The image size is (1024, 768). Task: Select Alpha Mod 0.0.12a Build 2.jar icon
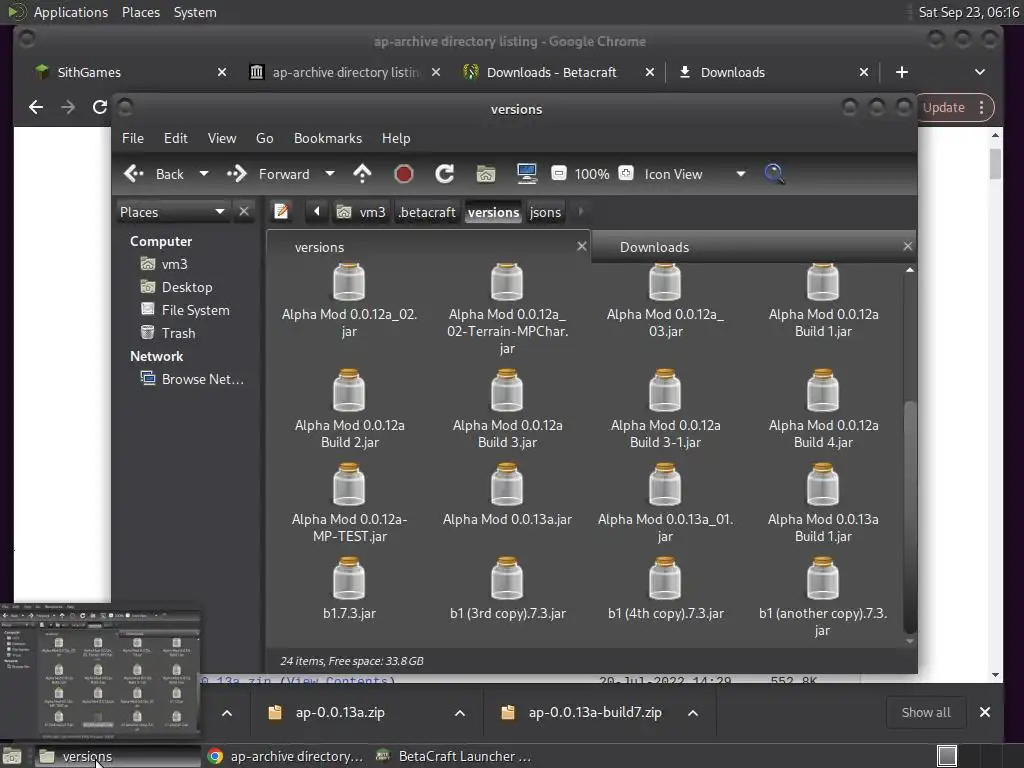tap(349, 390)
